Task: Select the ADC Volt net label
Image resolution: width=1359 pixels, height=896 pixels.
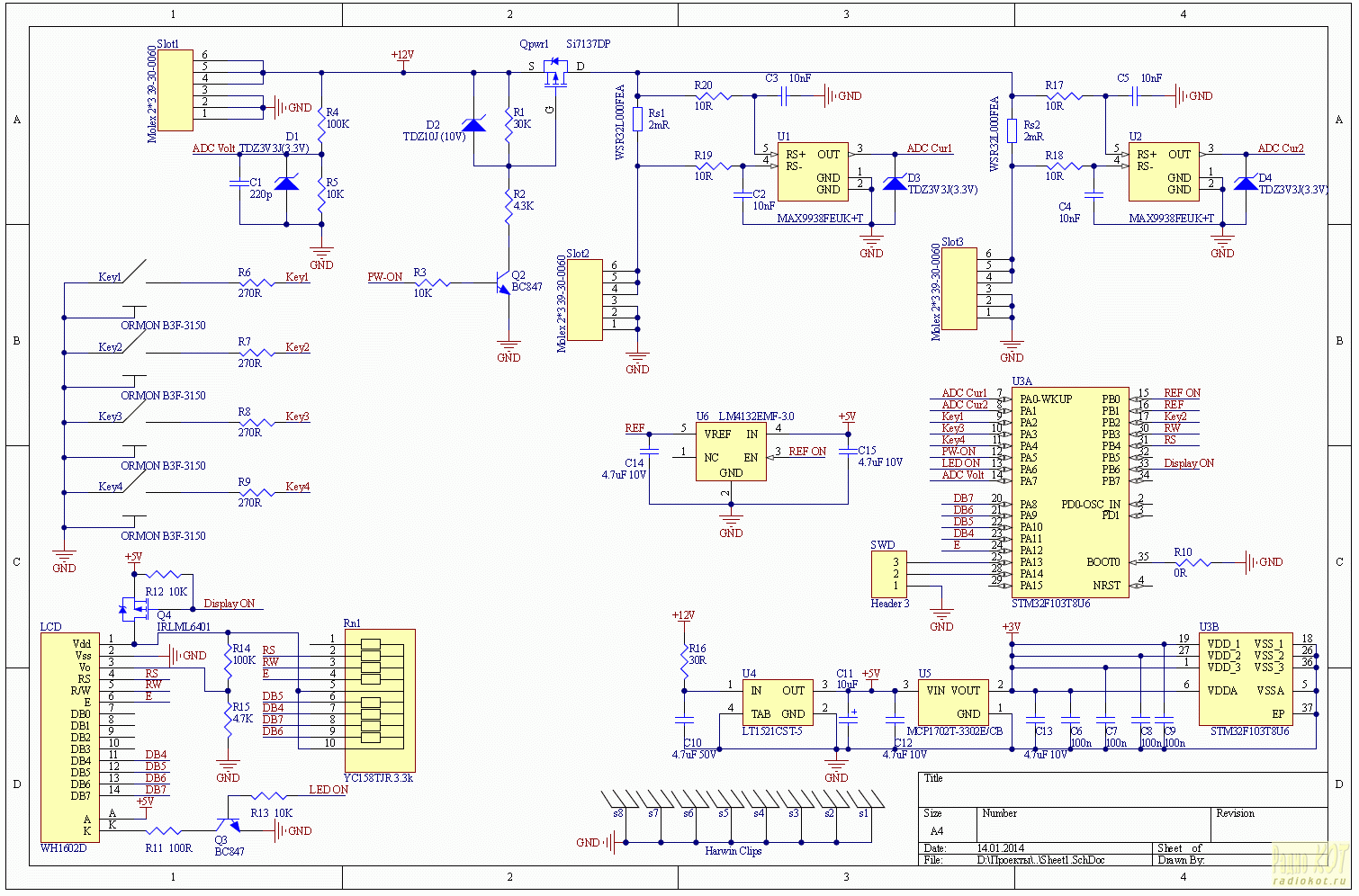Action: tap(213, 148)
